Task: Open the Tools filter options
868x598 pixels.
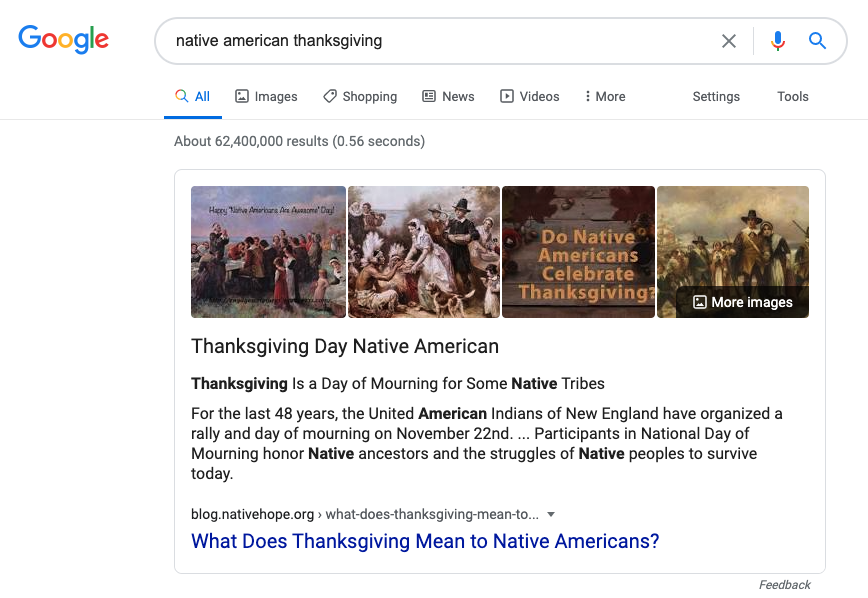Action: pos(793,96)
